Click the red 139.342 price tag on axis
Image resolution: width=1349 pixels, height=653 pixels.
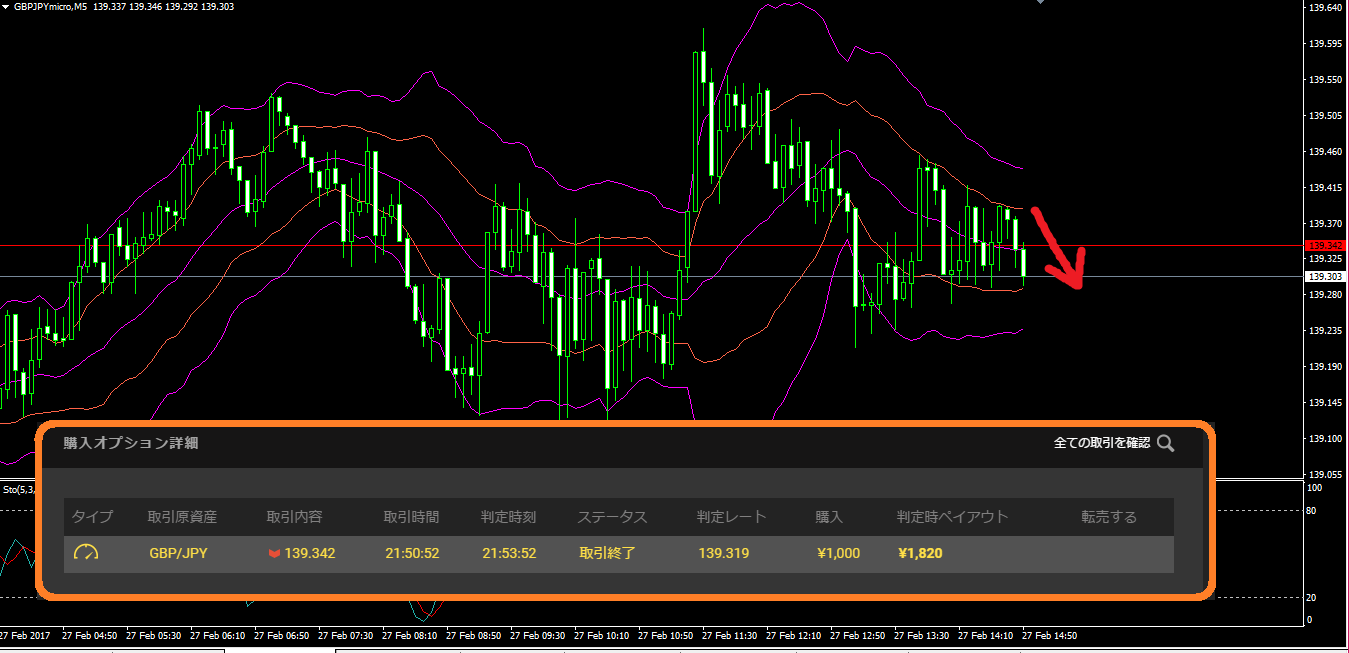pos(1326,245)
